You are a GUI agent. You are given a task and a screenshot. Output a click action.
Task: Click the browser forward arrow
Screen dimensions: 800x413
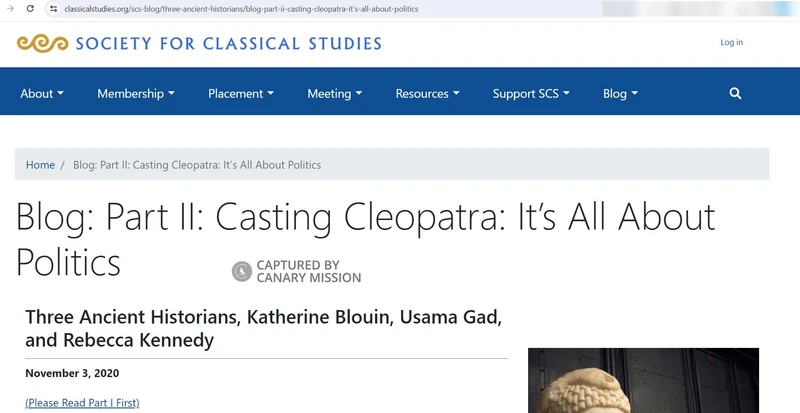(10, 9)
